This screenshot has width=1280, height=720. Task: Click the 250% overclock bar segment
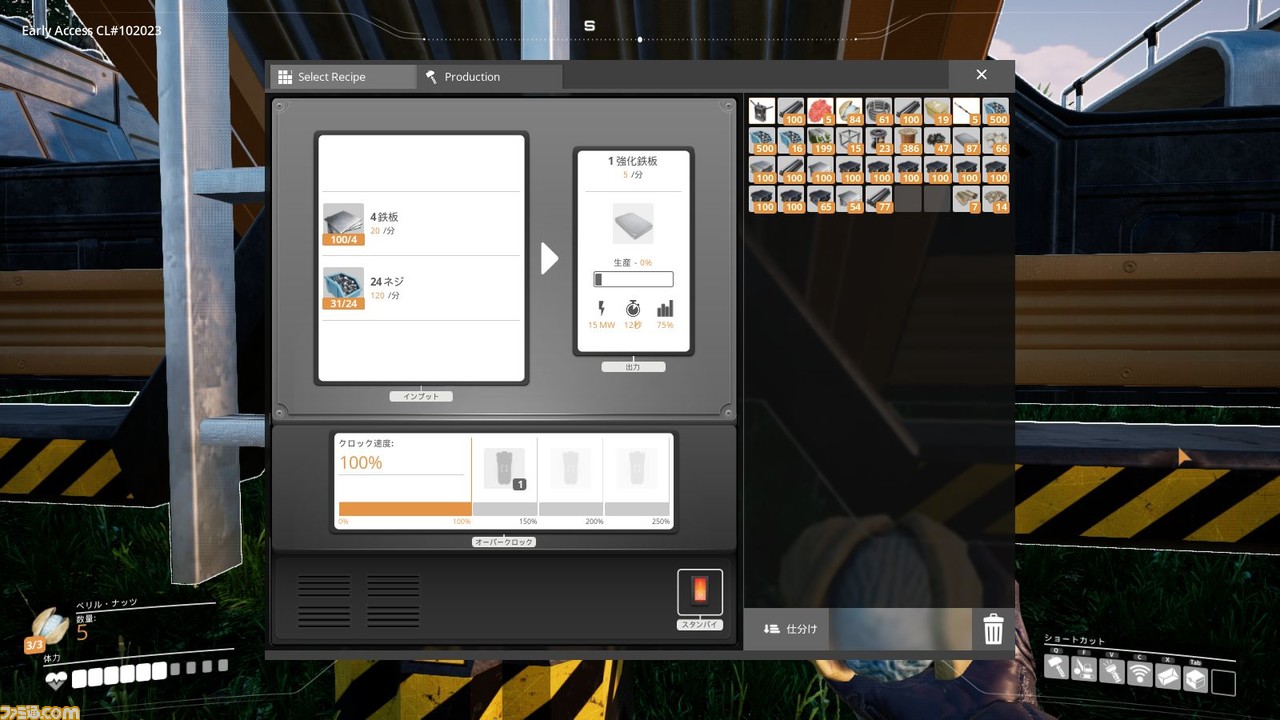(637, 509)
